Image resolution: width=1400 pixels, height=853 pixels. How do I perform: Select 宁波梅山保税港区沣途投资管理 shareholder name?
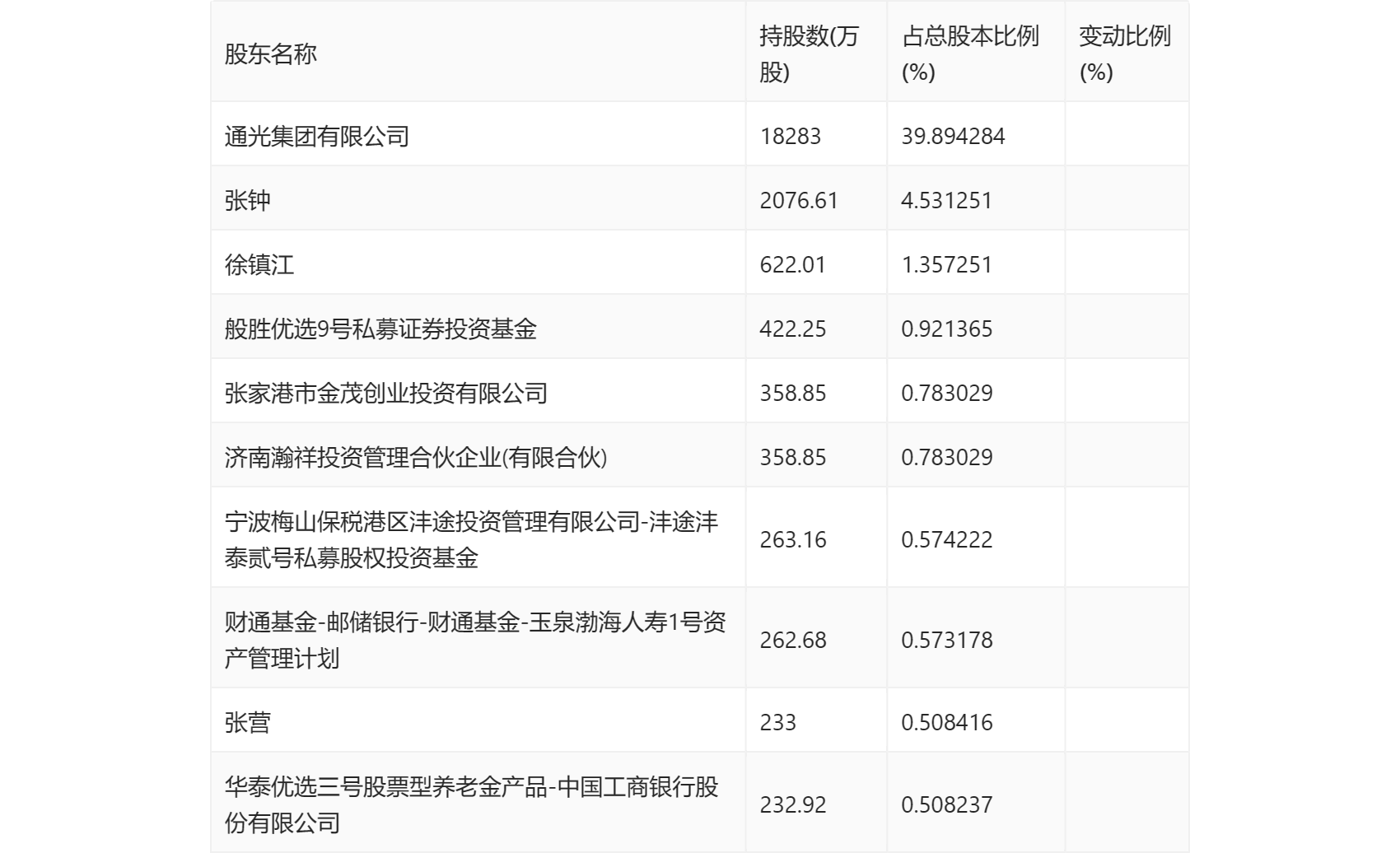(x=471, y=539)
